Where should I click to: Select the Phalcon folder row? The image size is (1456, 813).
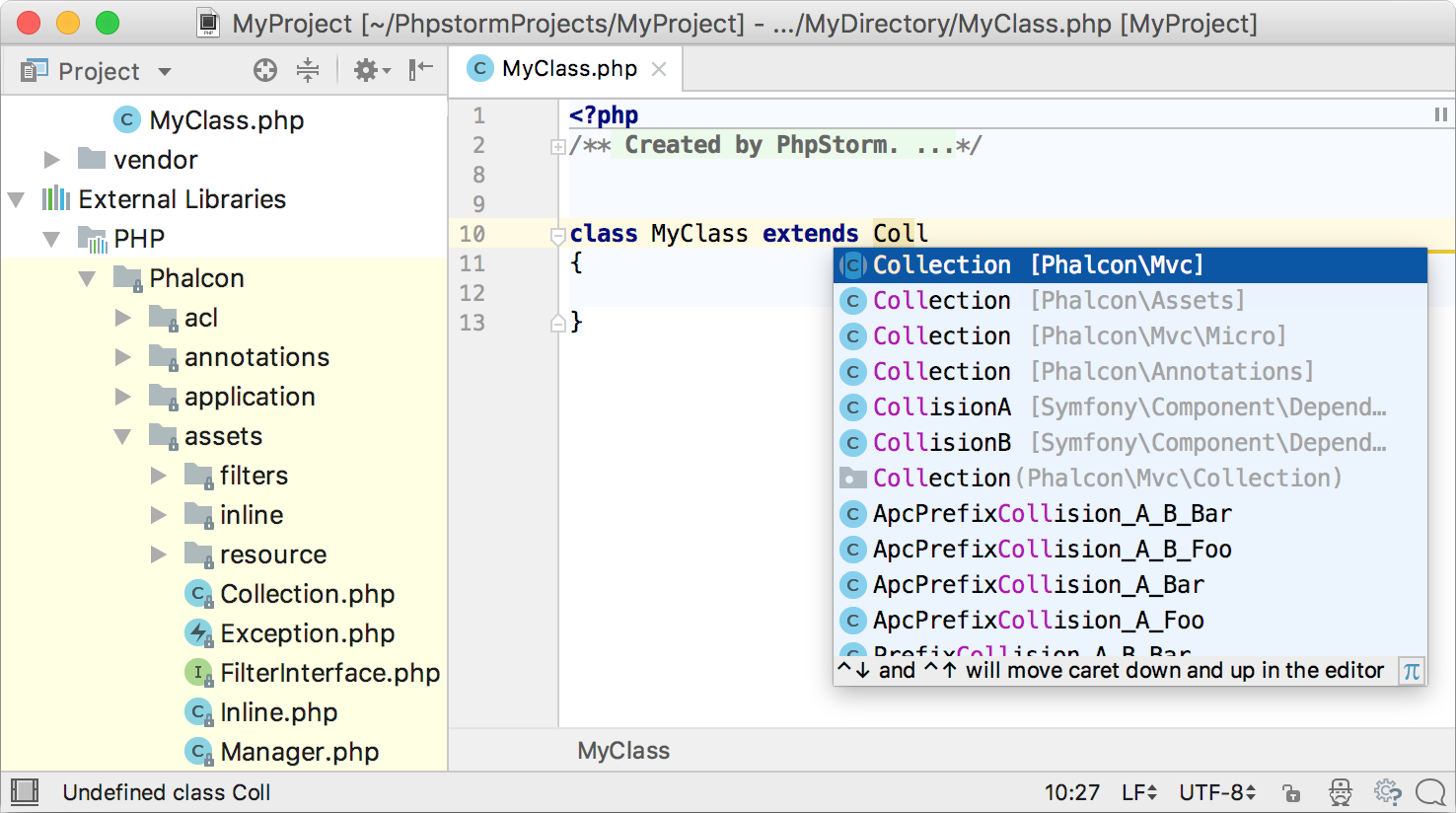point(224,278)
